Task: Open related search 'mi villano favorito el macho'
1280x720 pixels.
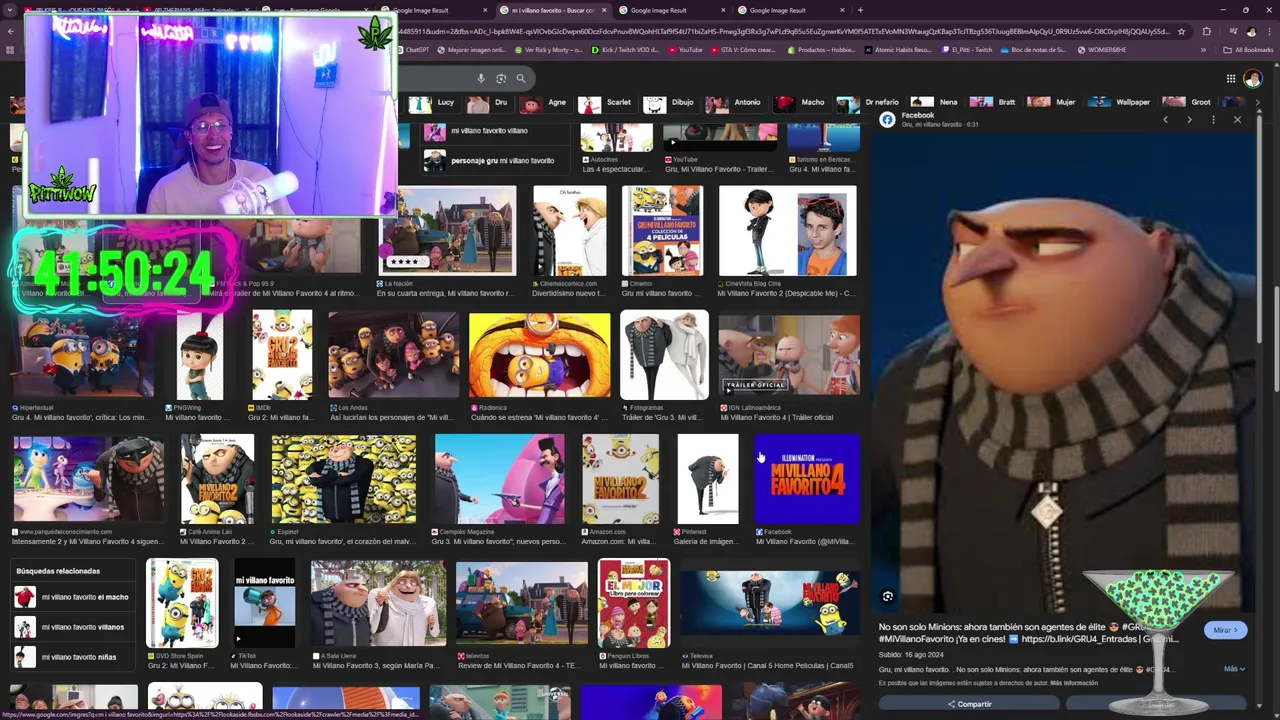Action: pyautogui.click(x=74, y=597)
